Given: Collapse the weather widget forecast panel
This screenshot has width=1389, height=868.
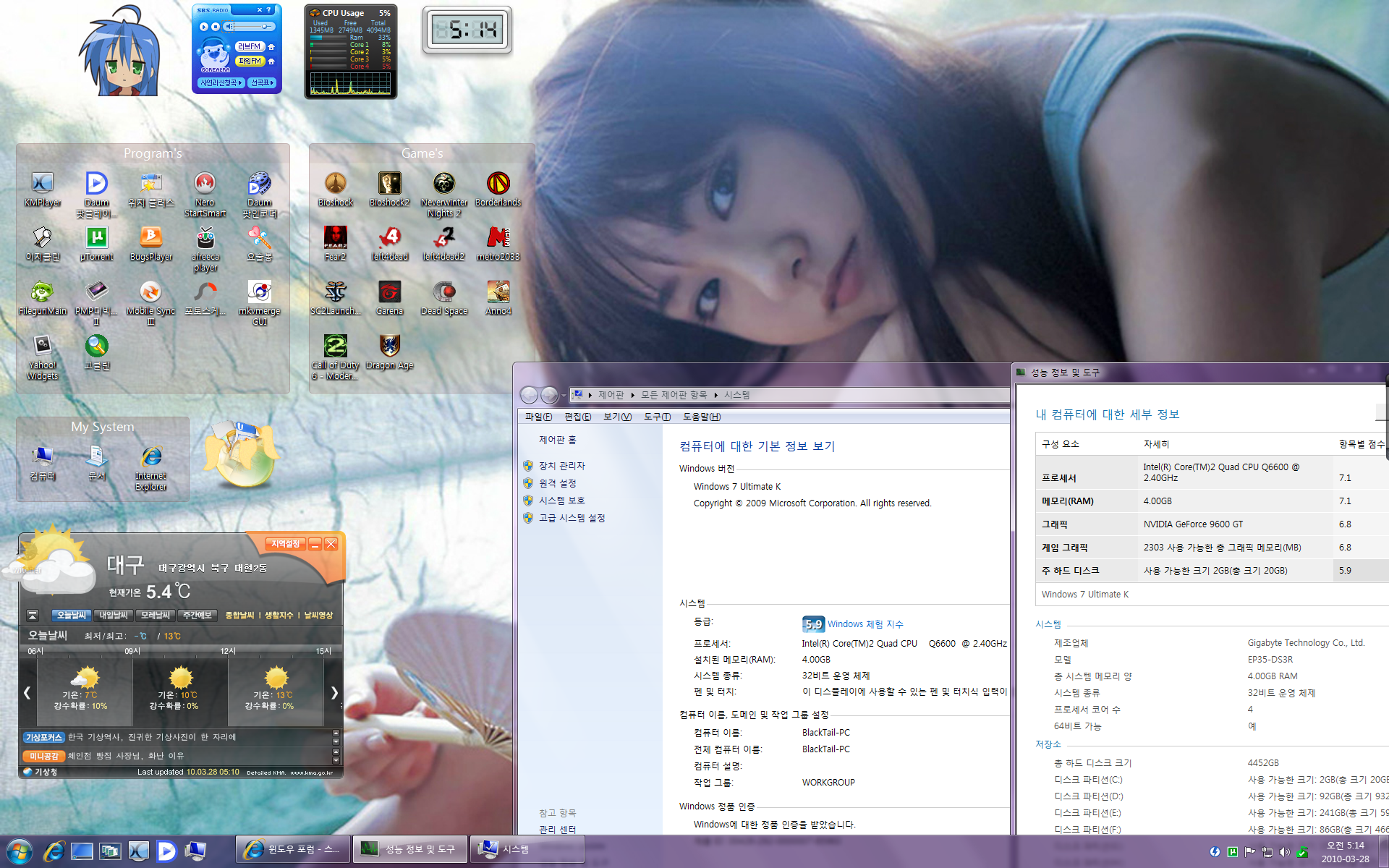Looking at the screenshot, I should pyautogui.click(x=33, y=616).
